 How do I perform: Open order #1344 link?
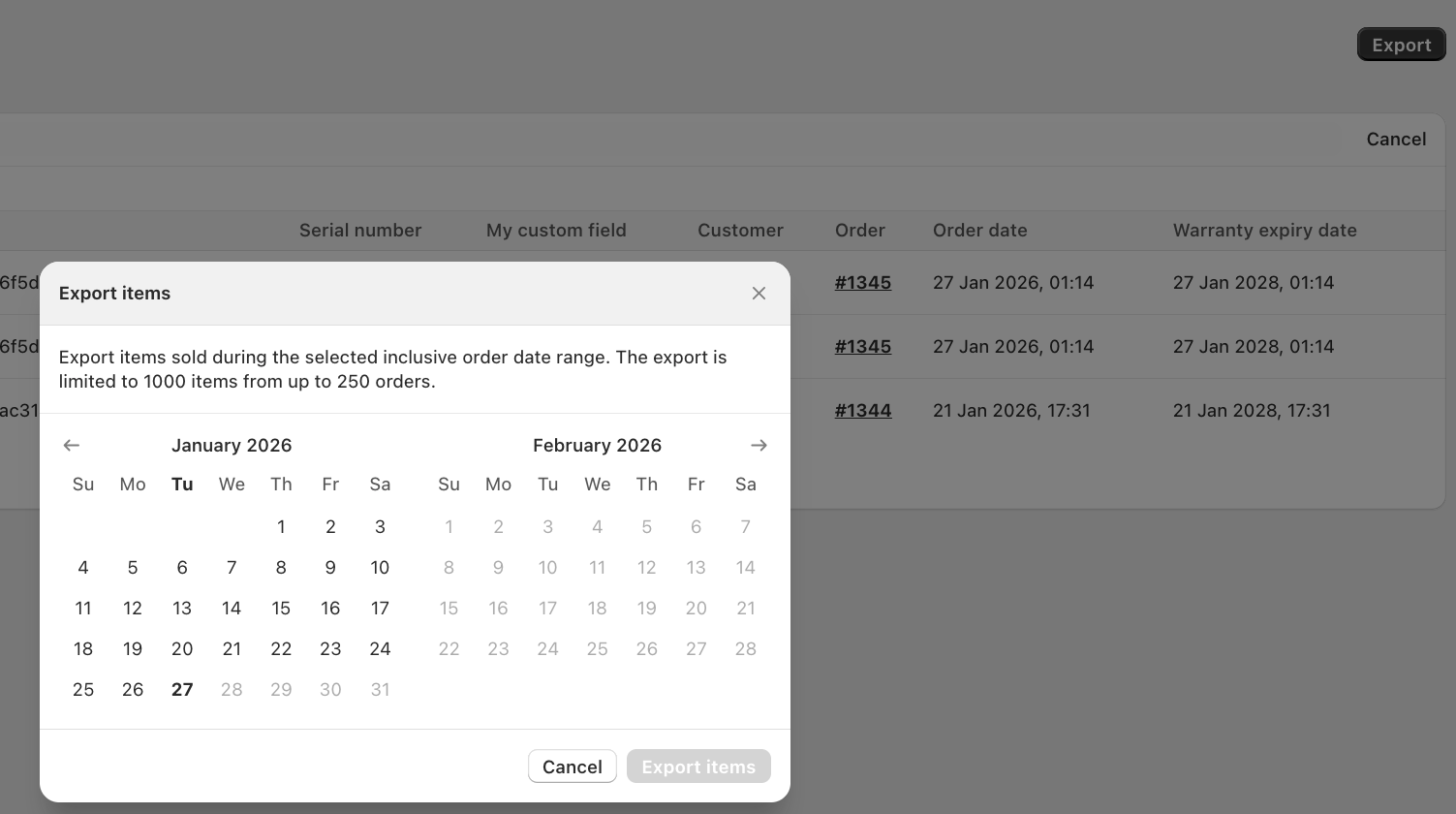[x=862, y=411]
